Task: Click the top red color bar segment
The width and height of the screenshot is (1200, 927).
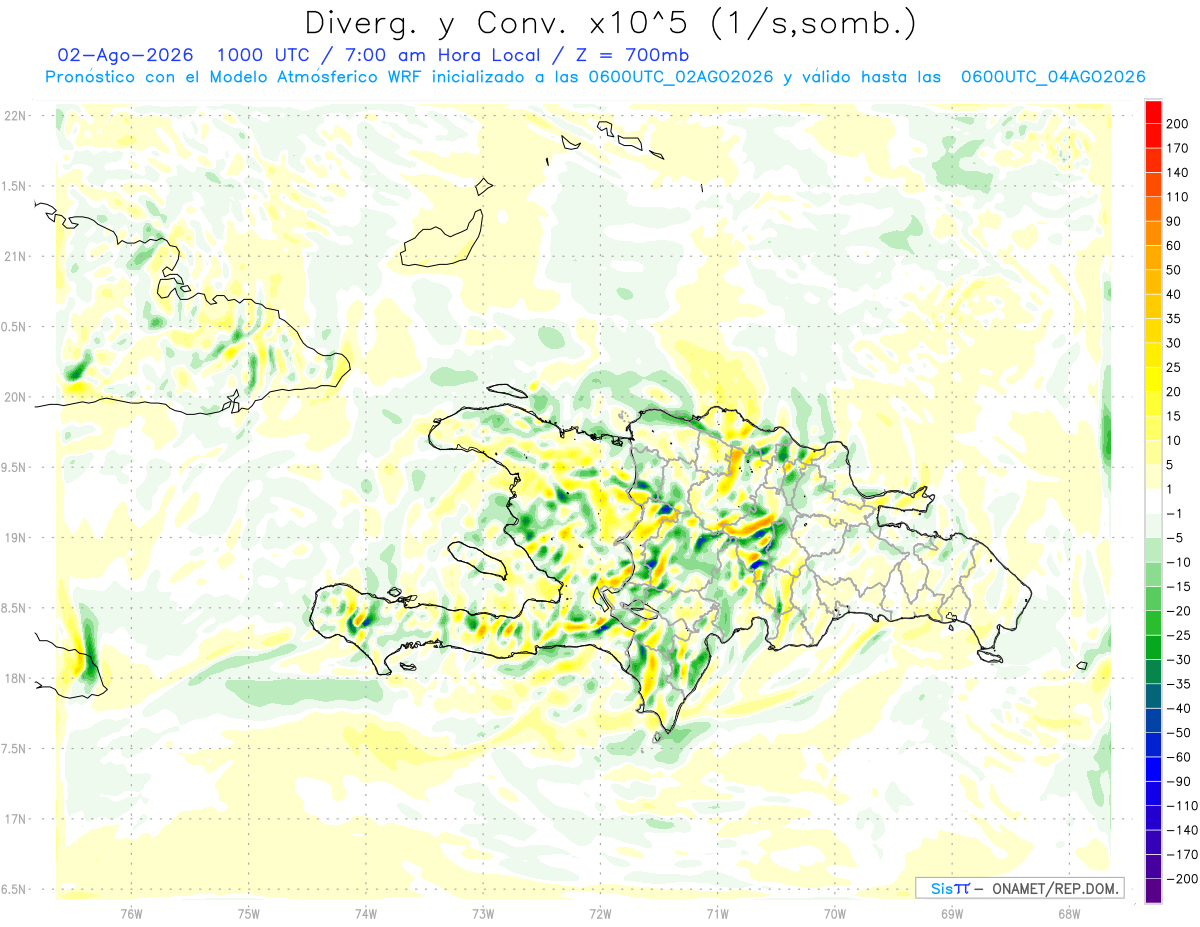Action: [1153, 112]
